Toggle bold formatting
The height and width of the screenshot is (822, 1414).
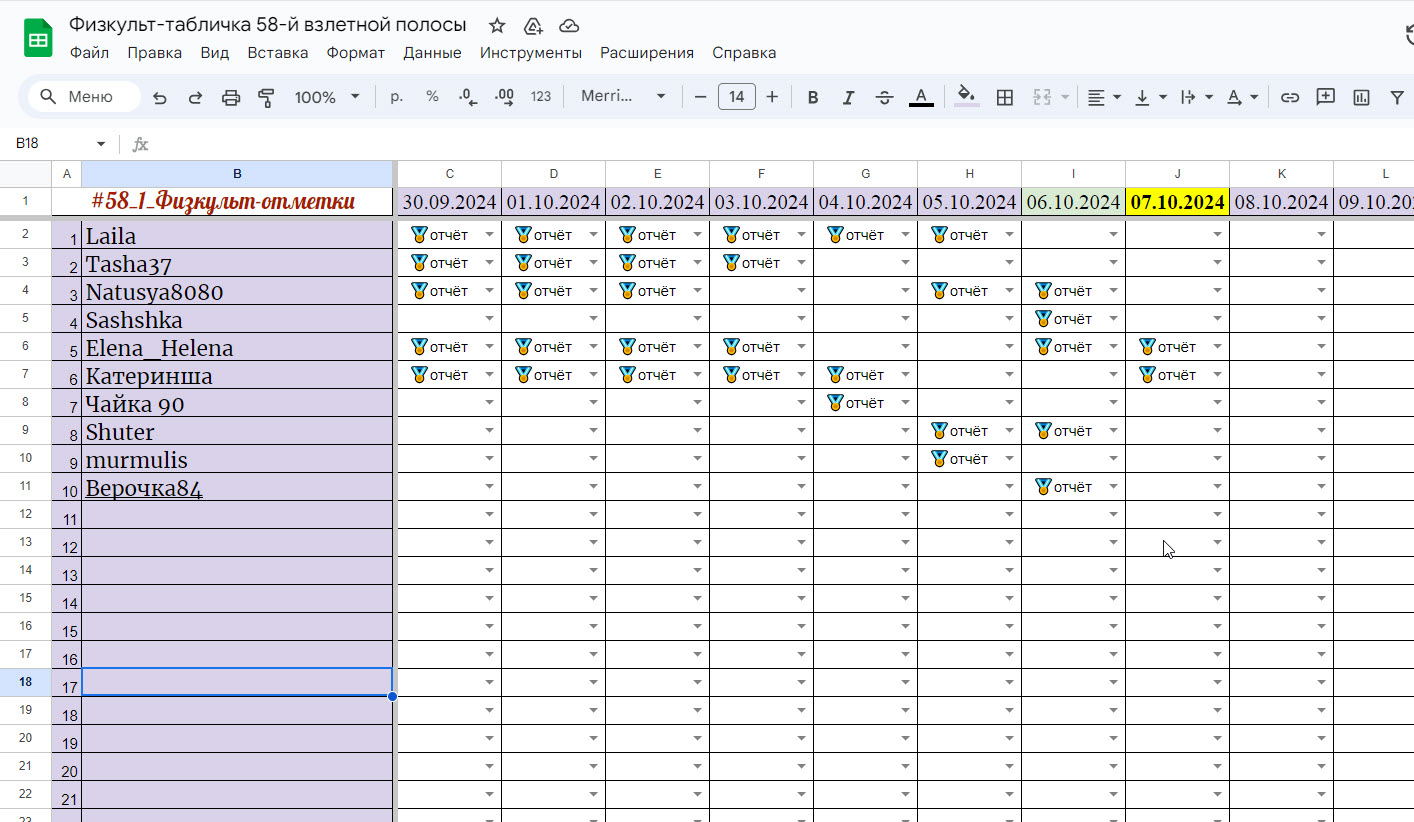(x=813, y=97)
